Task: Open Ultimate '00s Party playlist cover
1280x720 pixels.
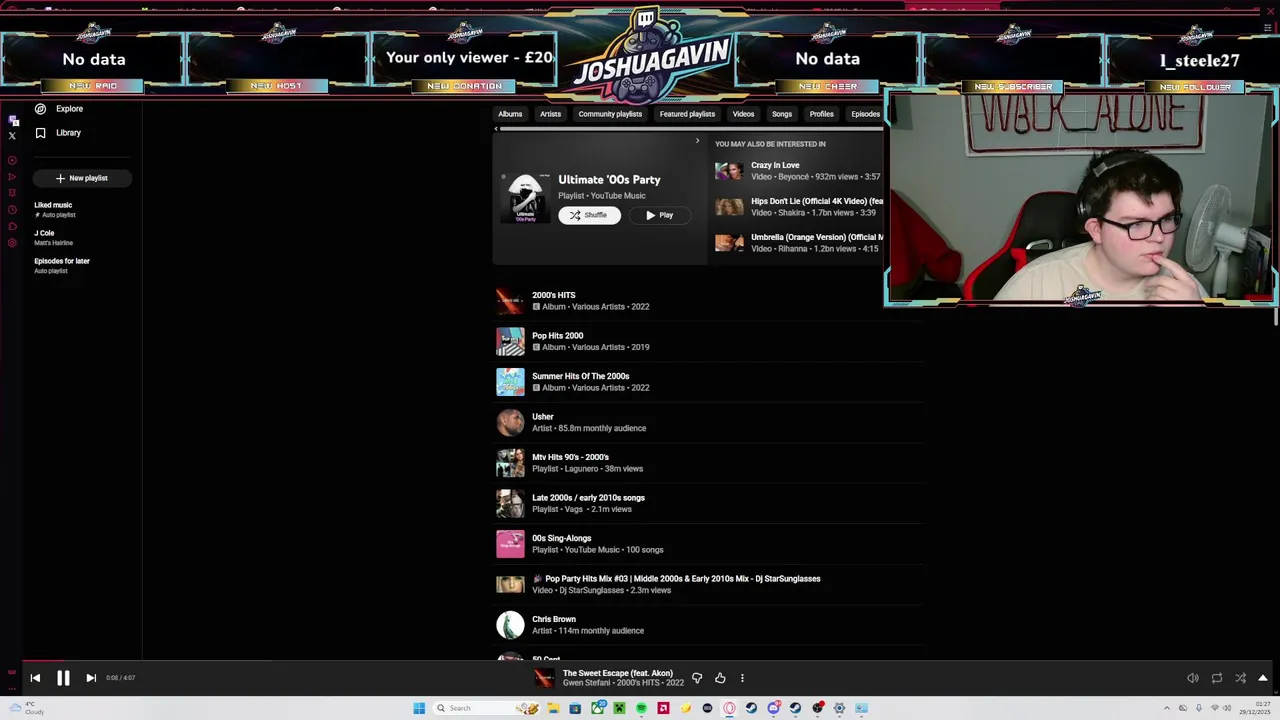Action: pos(525,198)
